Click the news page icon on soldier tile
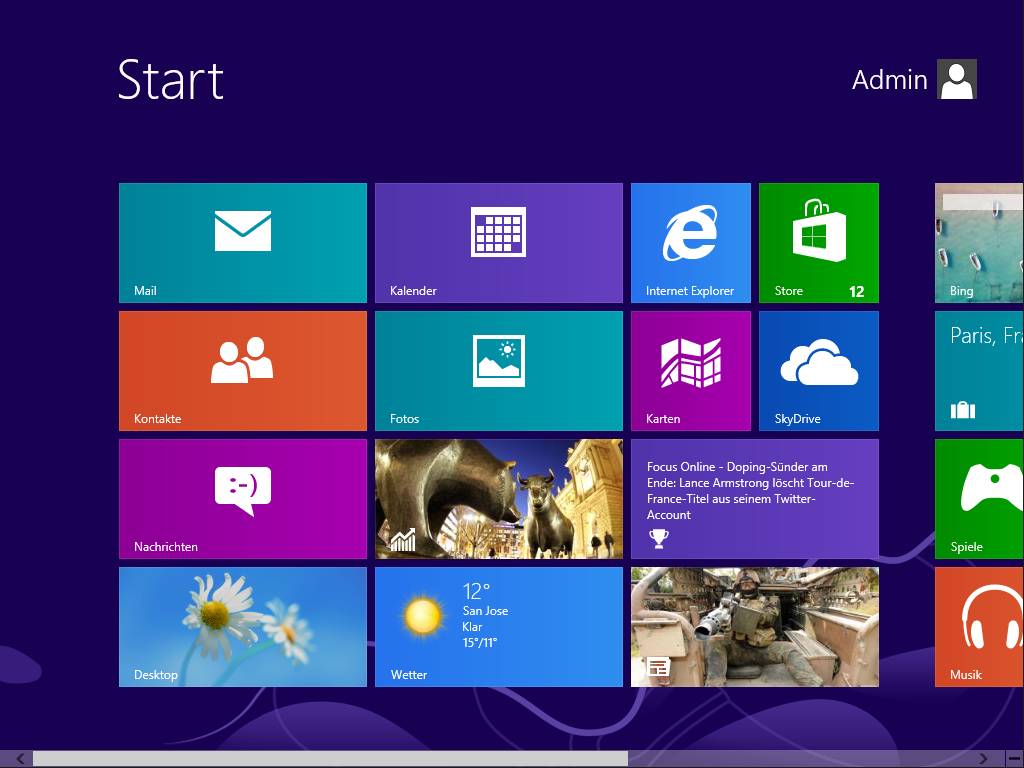 click(x=658, y=667)
